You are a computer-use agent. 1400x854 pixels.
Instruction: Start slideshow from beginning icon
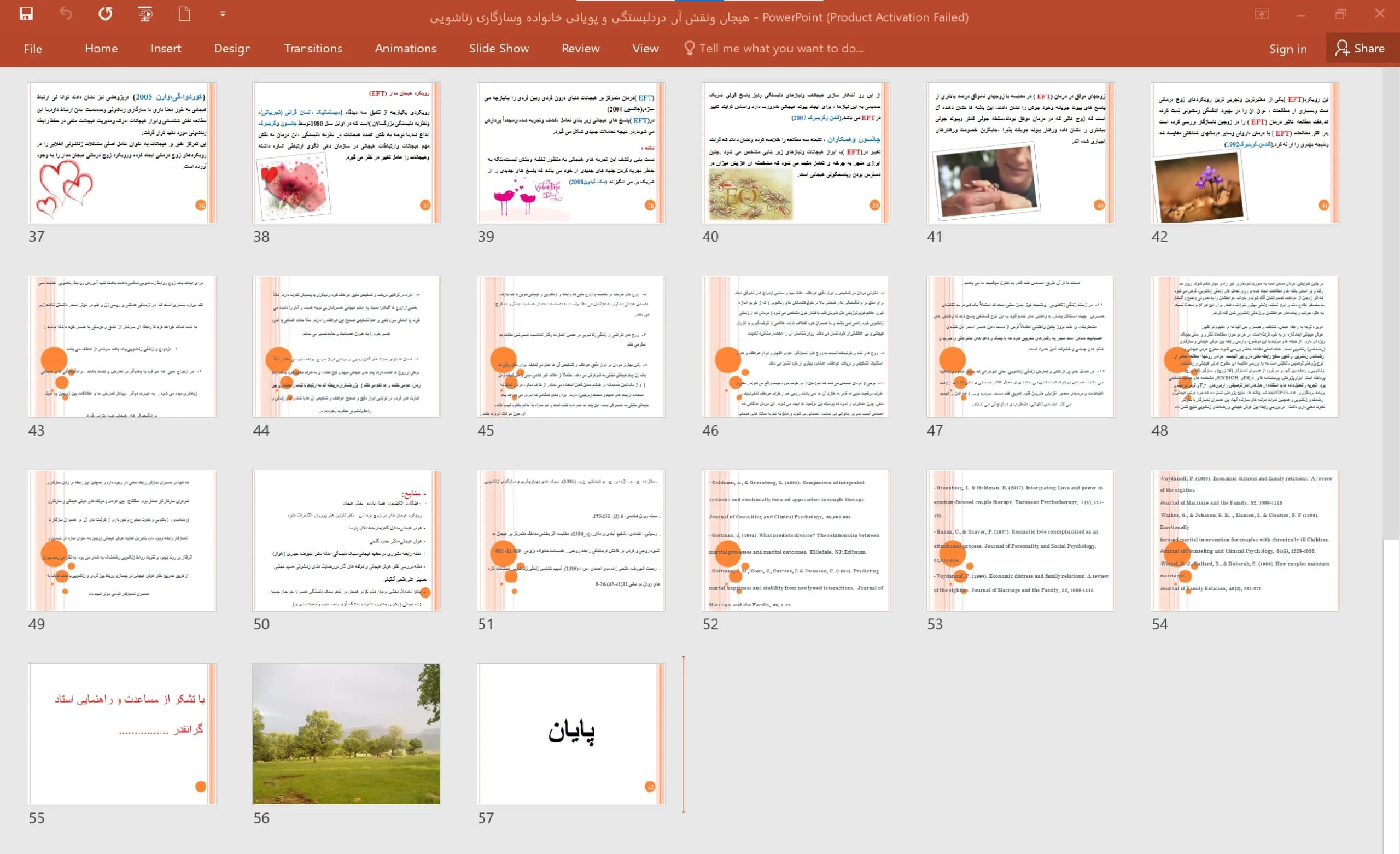[145, 14]
